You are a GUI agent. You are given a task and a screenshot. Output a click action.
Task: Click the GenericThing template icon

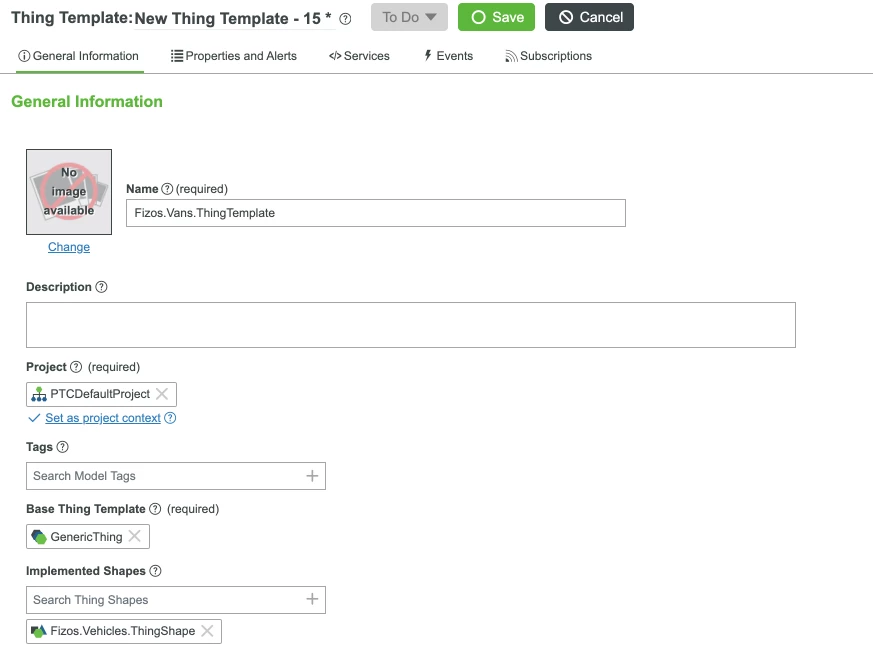click(x=39, y=537)
